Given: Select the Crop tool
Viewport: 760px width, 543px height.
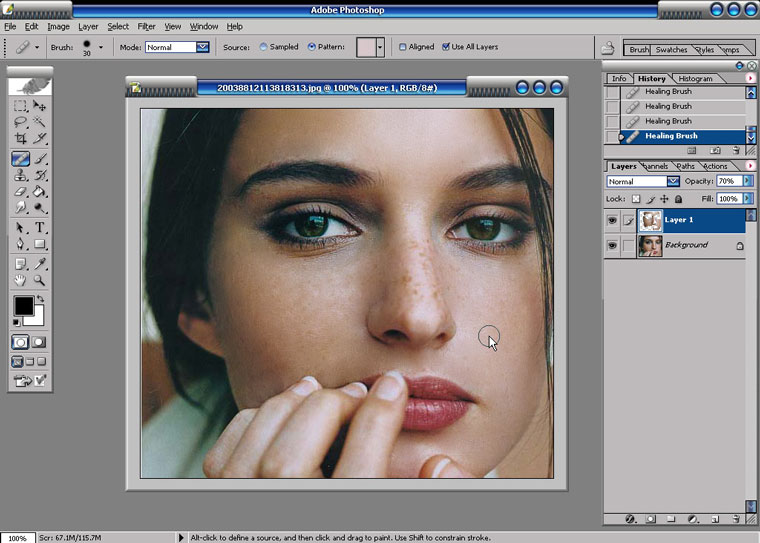Looking at the screenshot, I should [20, 139].
